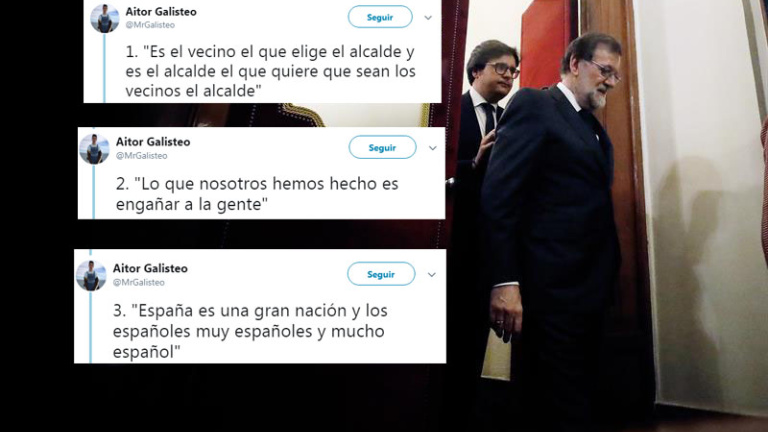Open the tweet text 'Lo que nosotros hemos hecho'

(257, 194)
